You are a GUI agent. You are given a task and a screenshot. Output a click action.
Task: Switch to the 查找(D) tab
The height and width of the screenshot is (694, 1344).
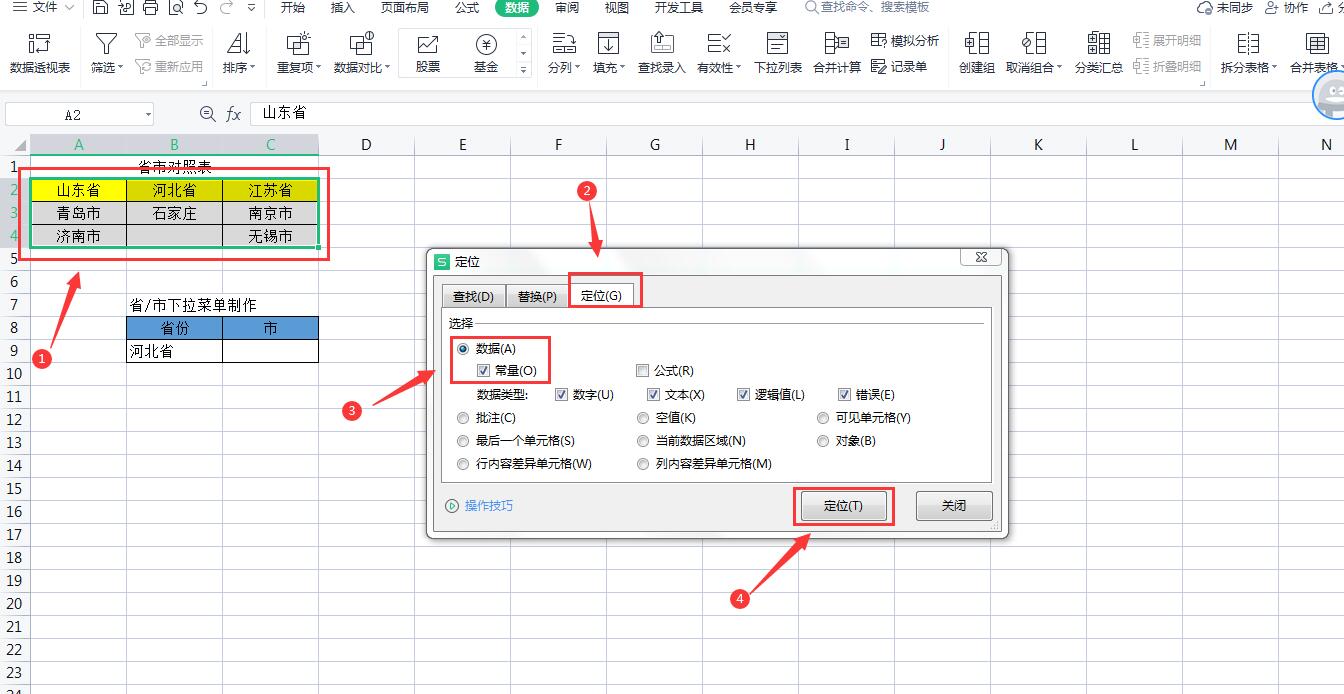[x=473, y=297]
